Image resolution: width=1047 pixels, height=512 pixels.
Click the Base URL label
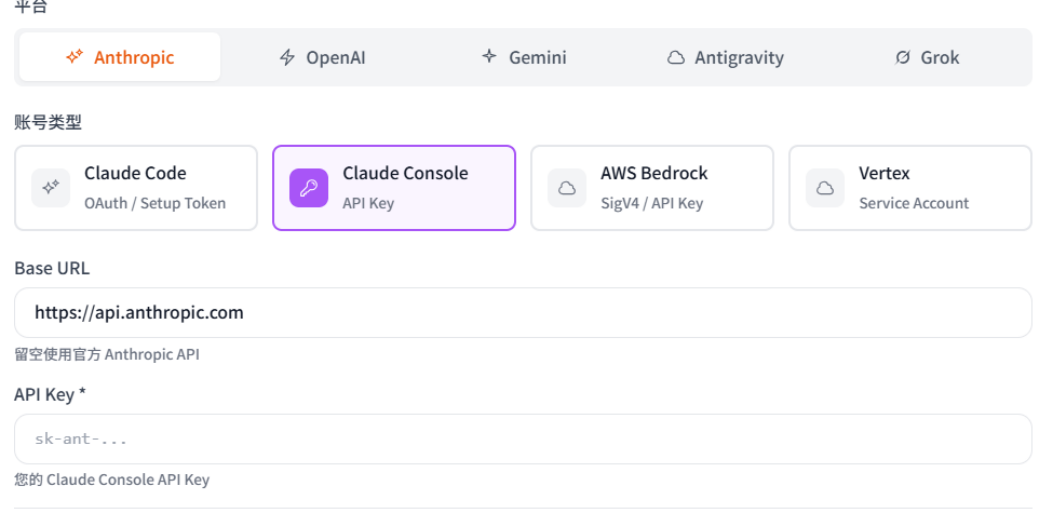coord(52,268)
